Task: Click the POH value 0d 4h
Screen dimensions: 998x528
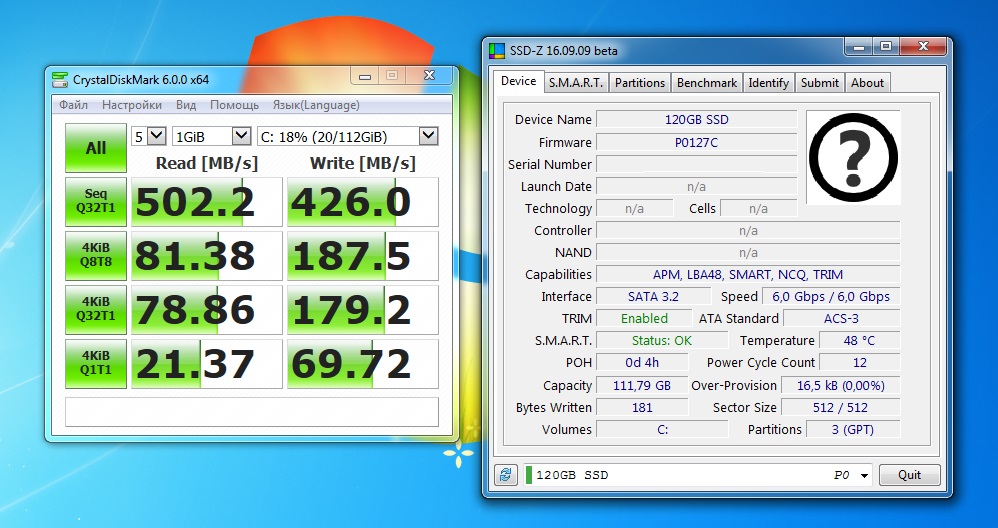Action: tap(642, 363)
